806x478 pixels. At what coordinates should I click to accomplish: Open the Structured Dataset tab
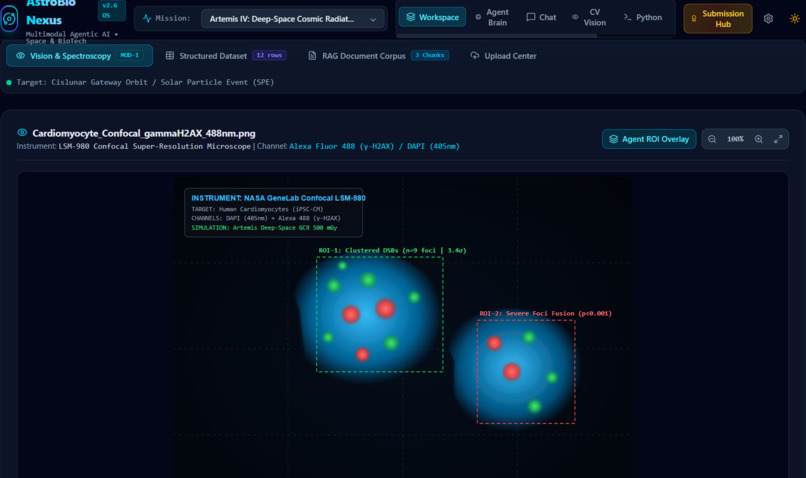[x=226, y=56]
